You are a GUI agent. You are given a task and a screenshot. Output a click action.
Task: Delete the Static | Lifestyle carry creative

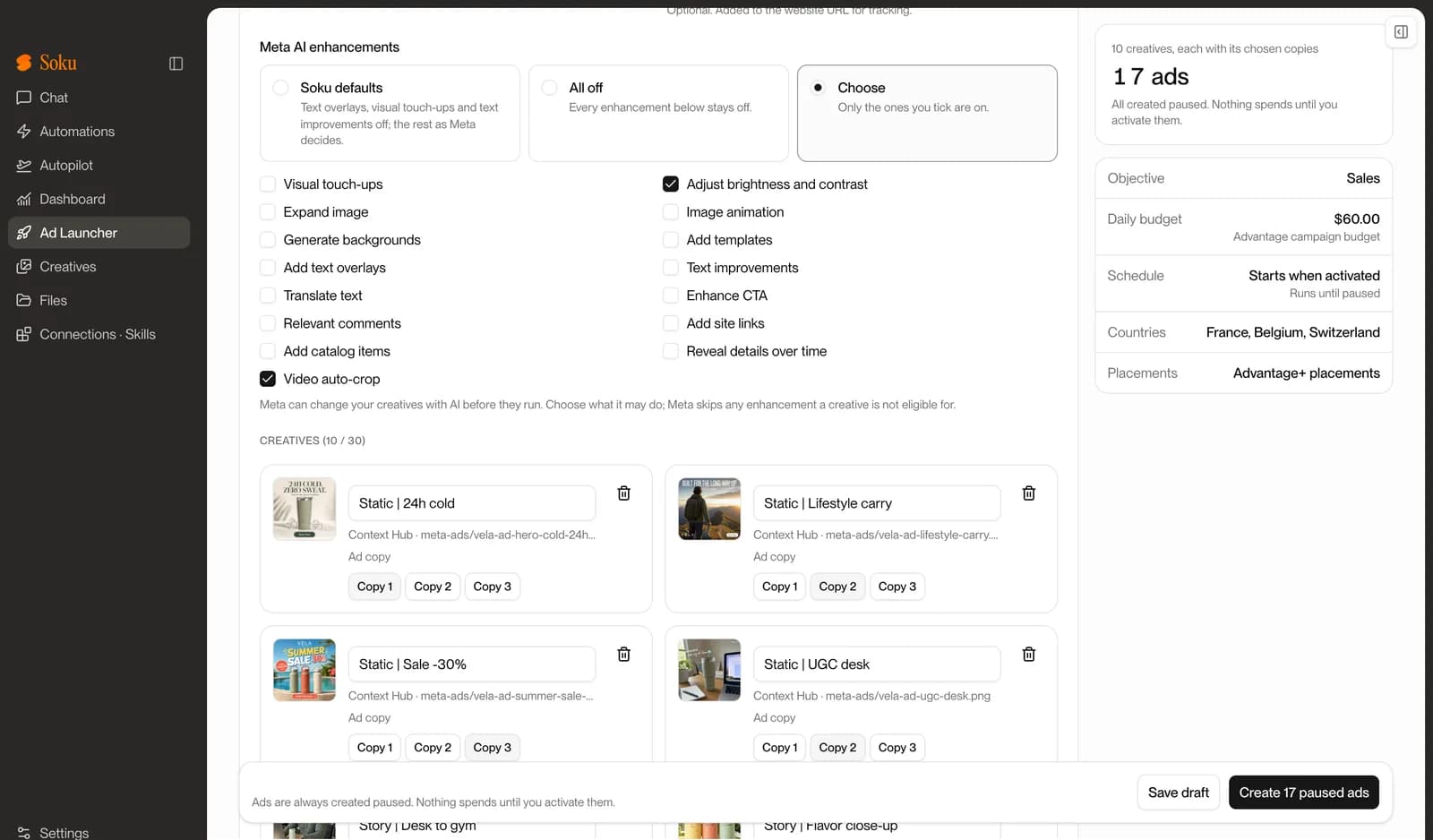tap(1029, 493)
